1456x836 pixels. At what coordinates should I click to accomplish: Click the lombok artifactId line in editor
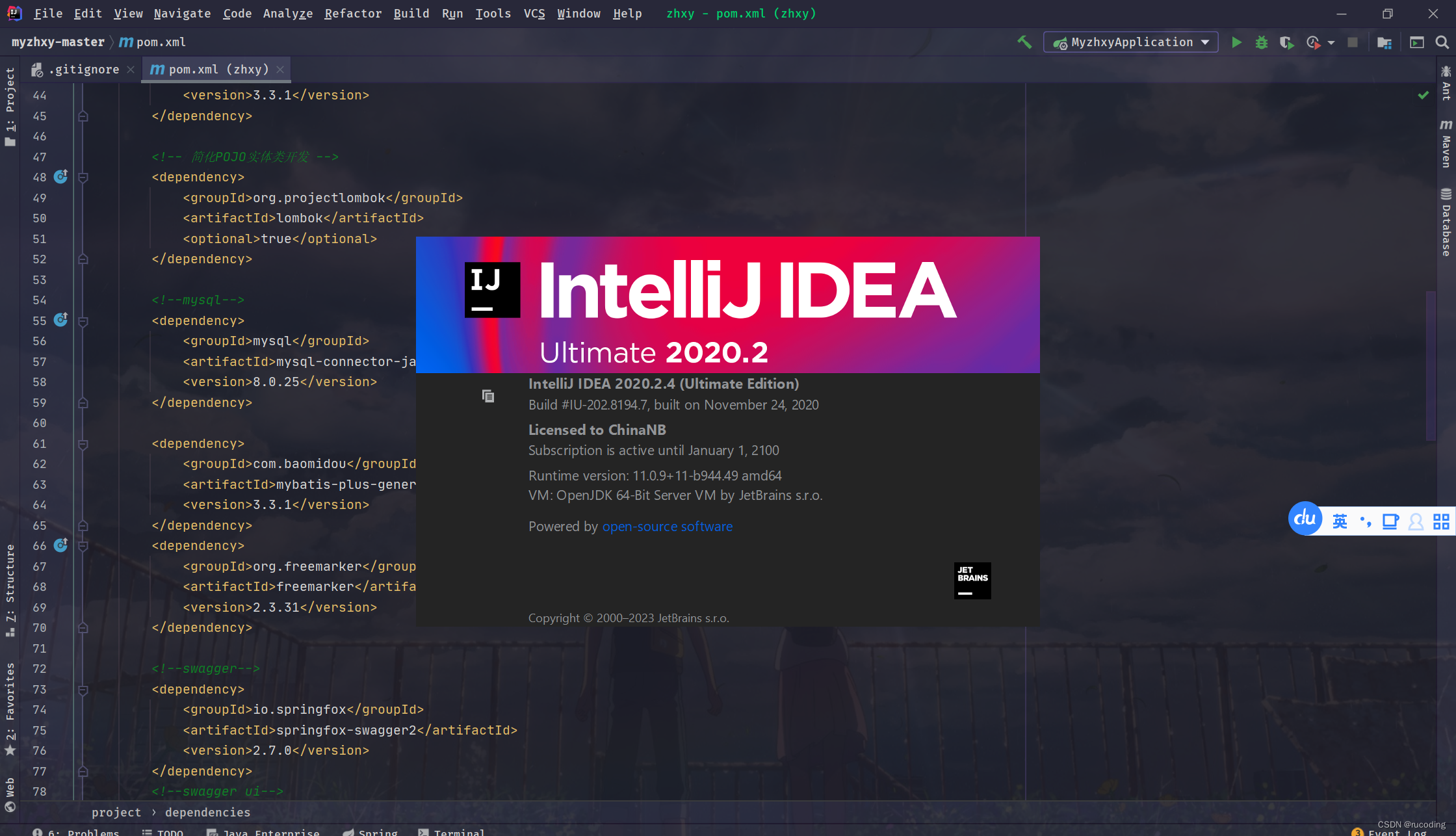coord(304,218)
